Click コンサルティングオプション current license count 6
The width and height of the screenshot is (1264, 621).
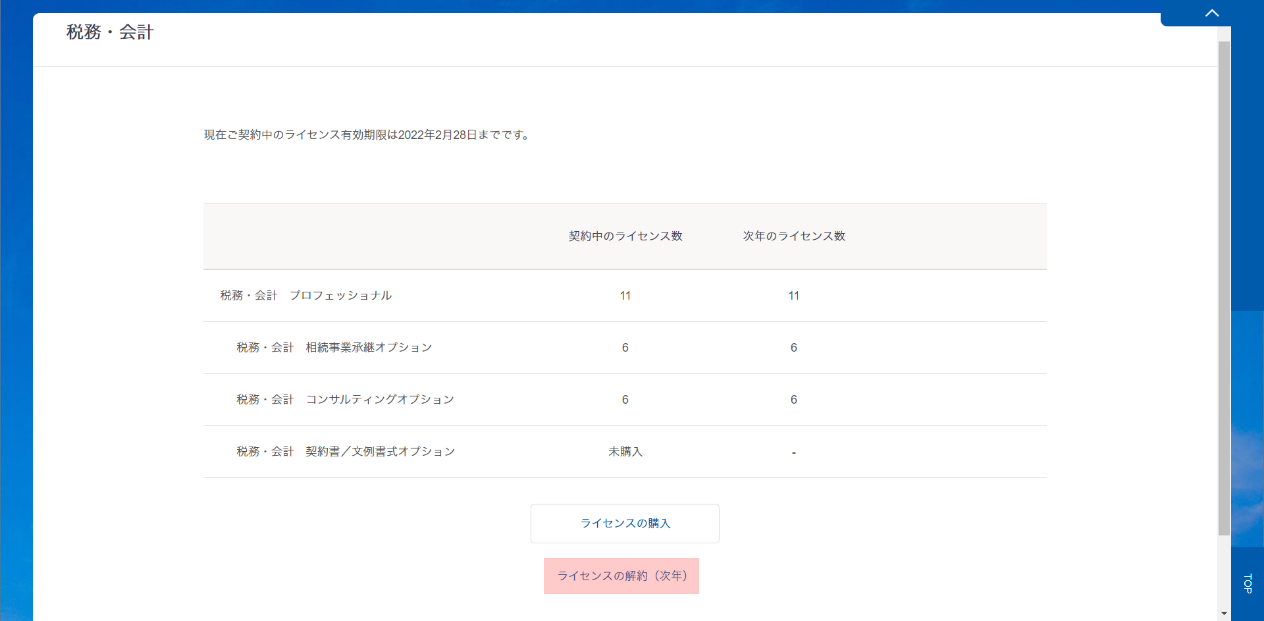click(x=625, y=400)
